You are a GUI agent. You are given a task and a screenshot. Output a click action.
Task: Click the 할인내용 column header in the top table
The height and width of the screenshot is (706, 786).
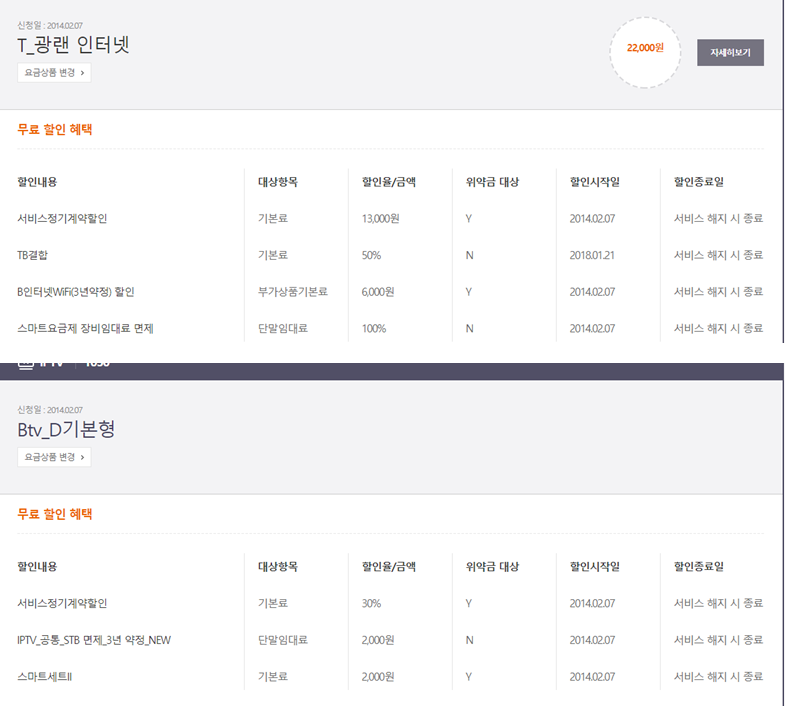coord(37,182)
